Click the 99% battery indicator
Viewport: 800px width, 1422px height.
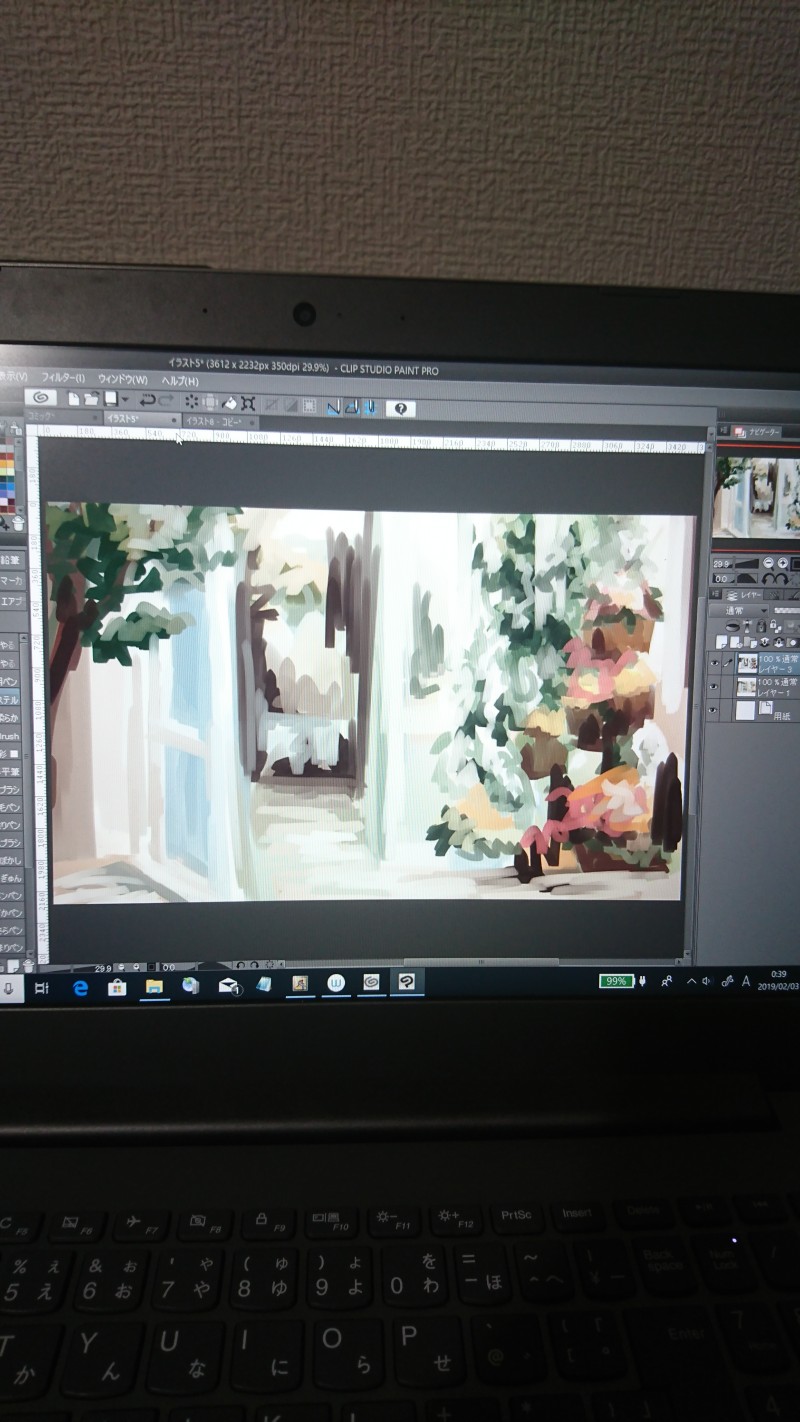click(616, 982)
